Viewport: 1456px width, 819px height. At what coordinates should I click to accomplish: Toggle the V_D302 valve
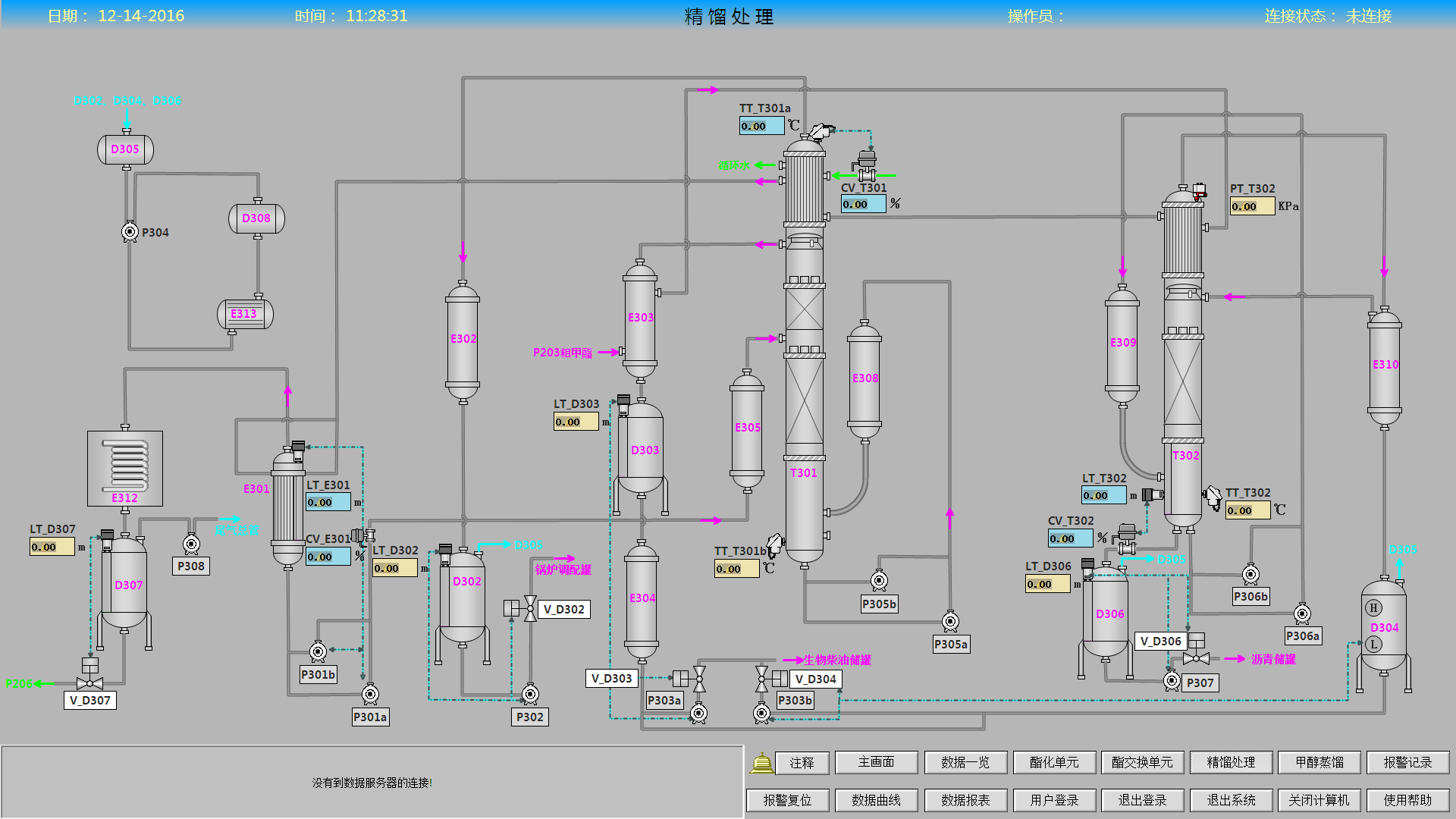tap(530, 608)
